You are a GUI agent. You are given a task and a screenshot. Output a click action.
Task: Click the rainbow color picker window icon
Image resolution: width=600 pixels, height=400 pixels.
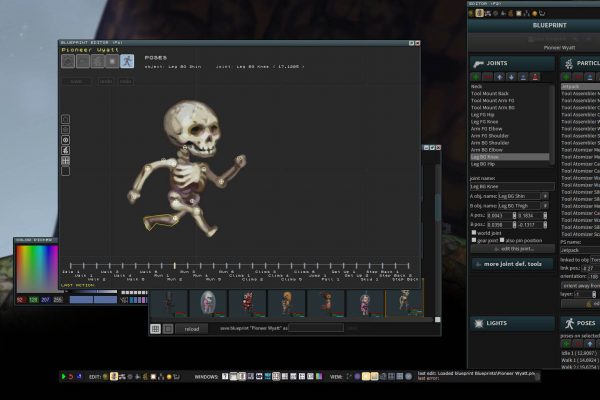(319, 377)
